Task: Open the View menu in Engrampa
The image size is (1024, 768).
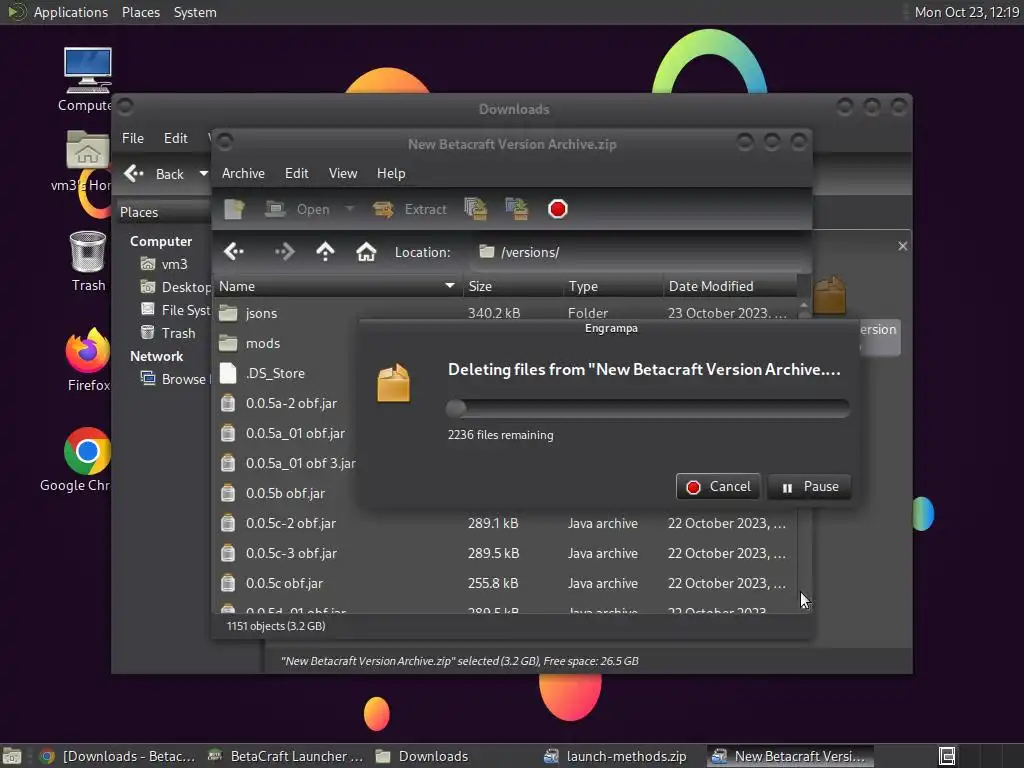Action: click(x=343, y=173)
